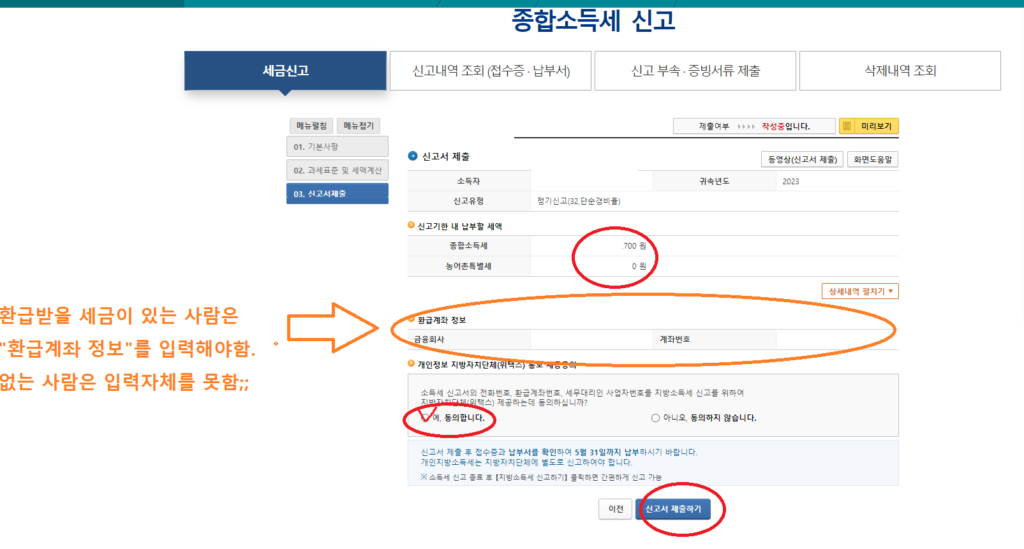
Task: Click the 금융회사 value field
Action: click(x=592, y=339)
